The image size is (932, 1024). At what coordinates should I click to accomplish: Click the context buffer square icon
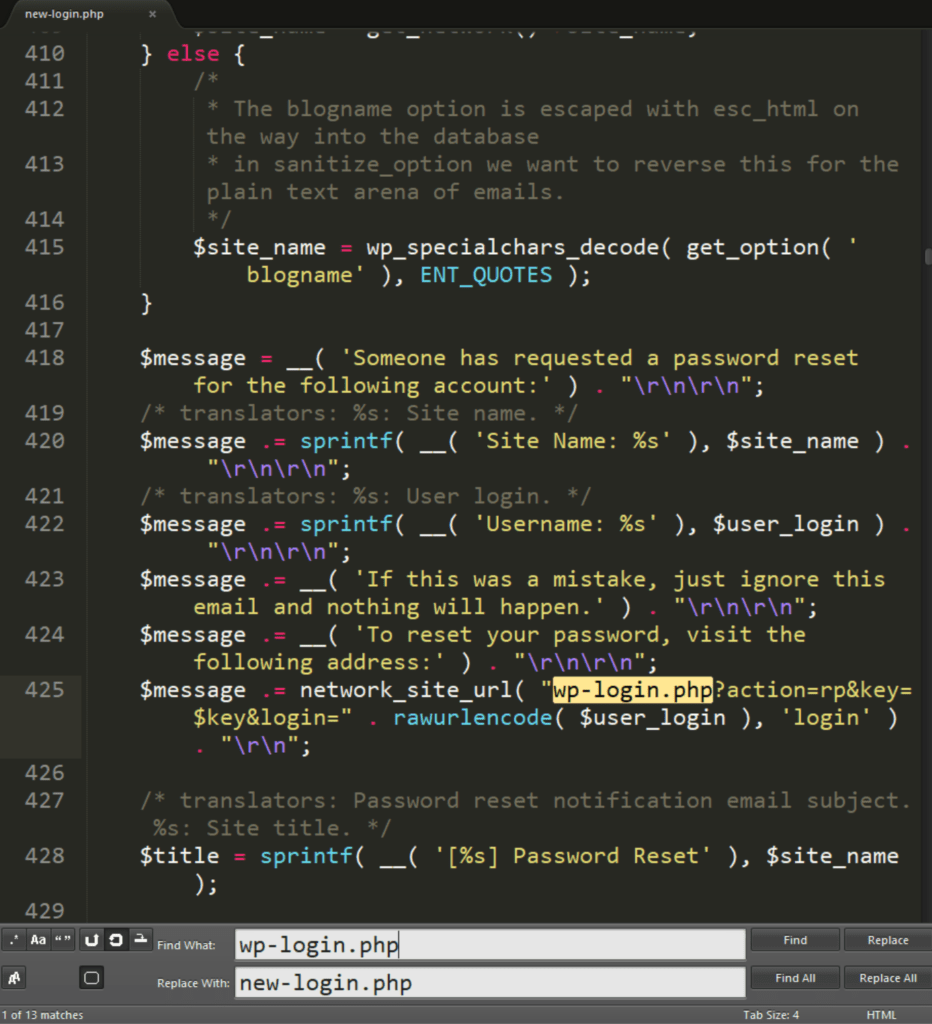coord(92,979)
